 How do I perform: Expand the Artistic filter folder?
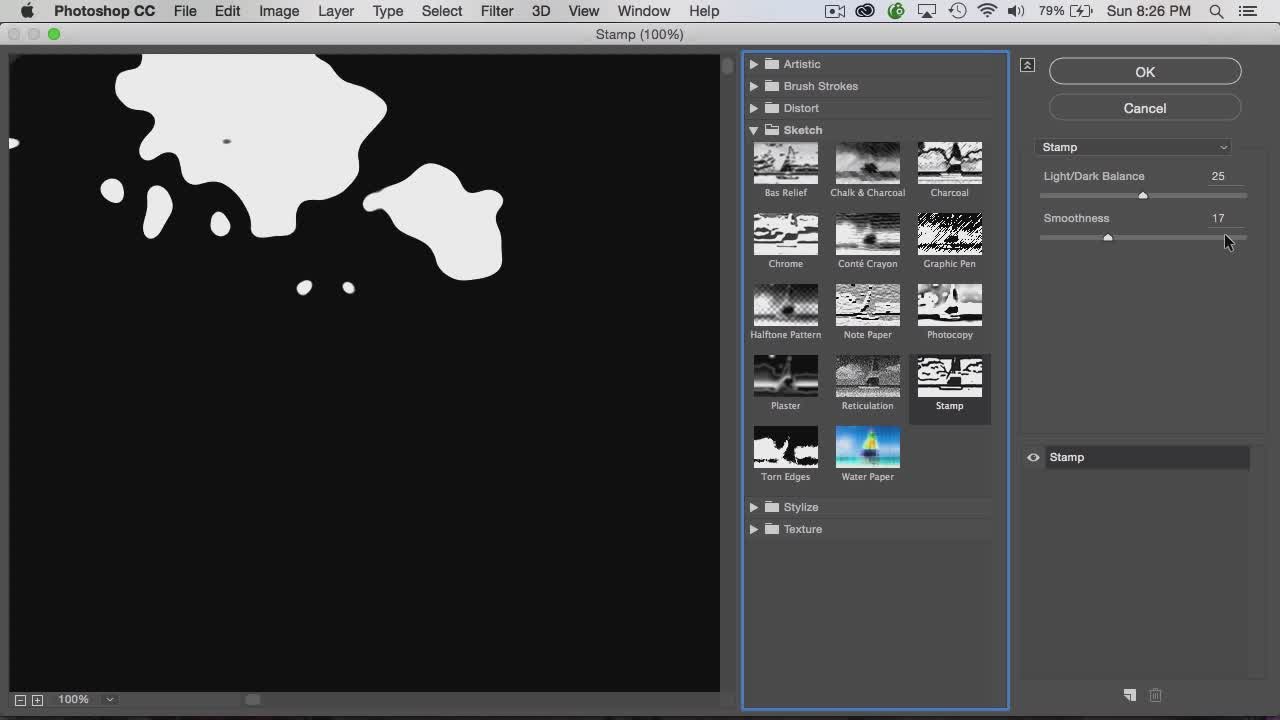pyautogui.click(x=754, y=64)
